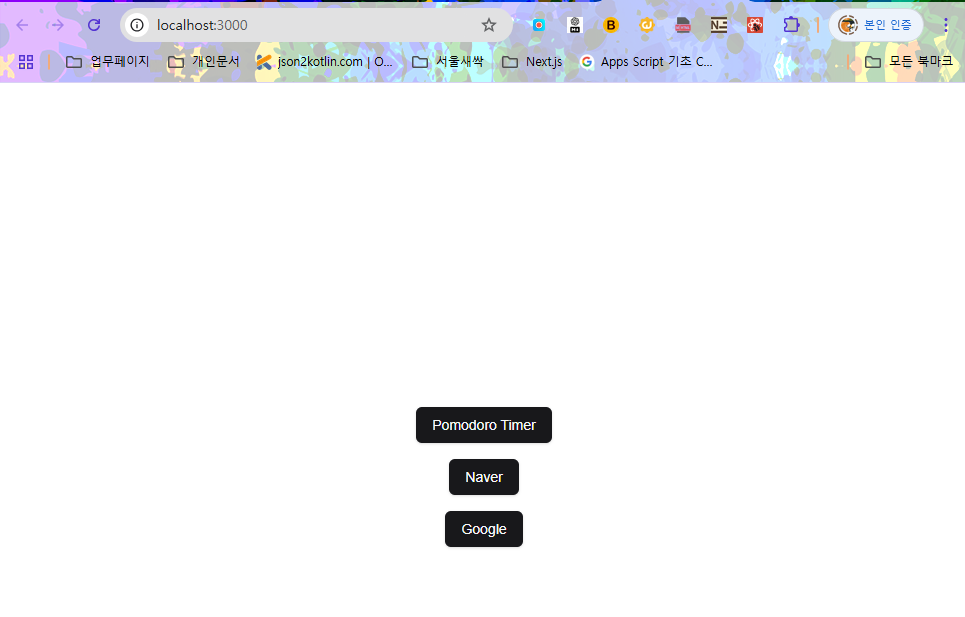Open the 업무페이지 bookmark folder

pos(108,62)
